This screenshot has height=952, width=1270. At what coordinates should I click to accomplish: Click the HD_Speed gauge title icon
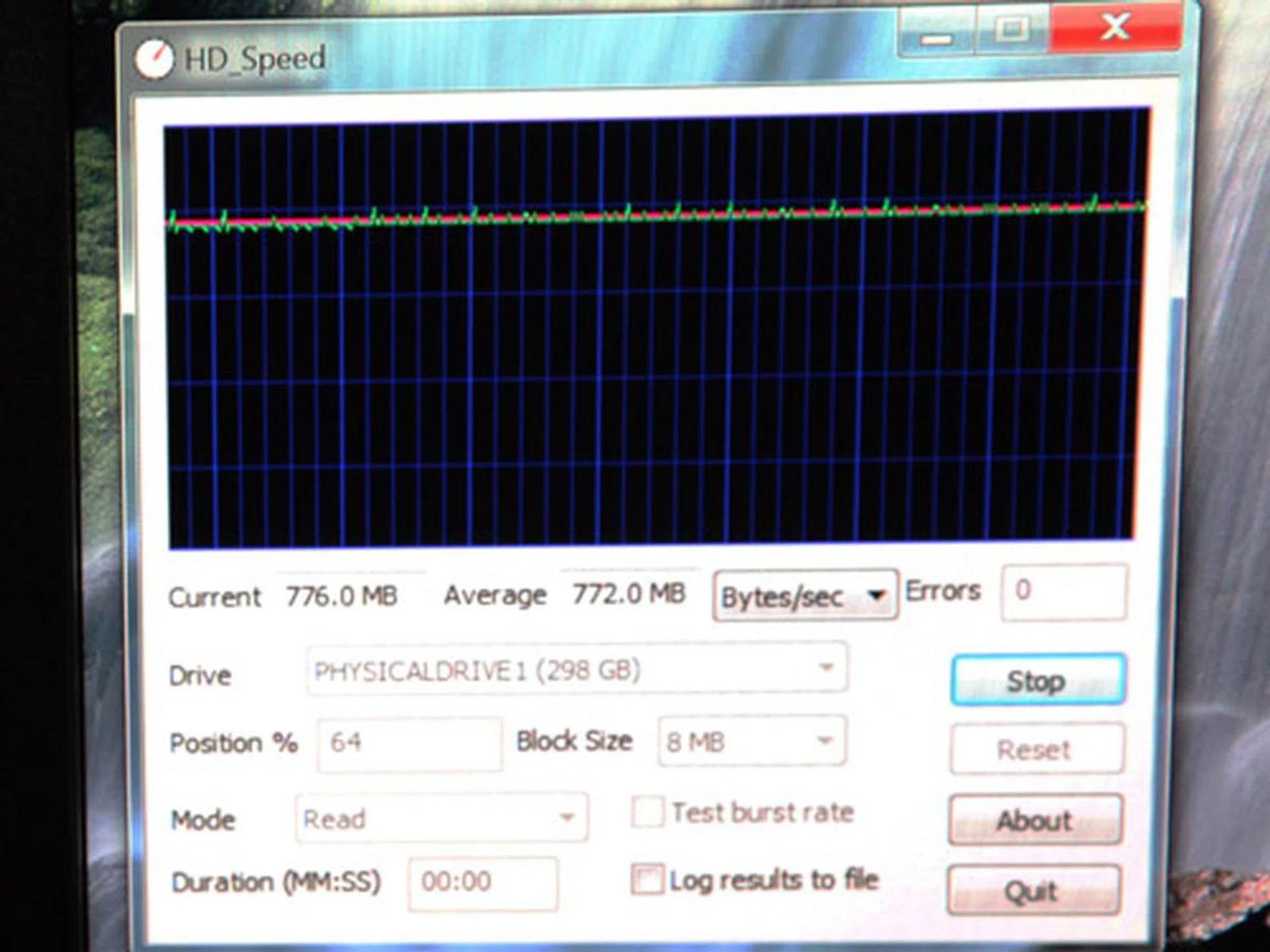click(x=154, y=60)
